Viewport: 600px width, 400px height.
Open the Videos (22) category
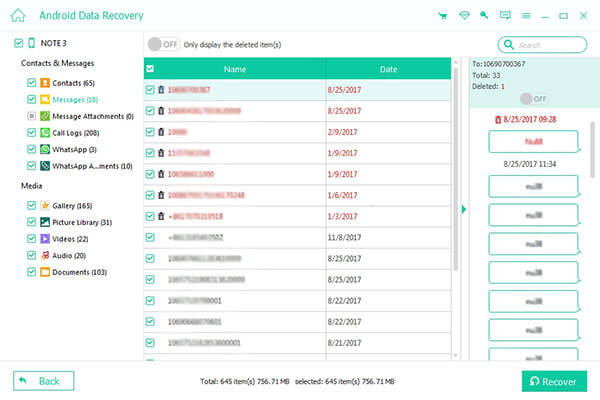click(x=70, y=239)
